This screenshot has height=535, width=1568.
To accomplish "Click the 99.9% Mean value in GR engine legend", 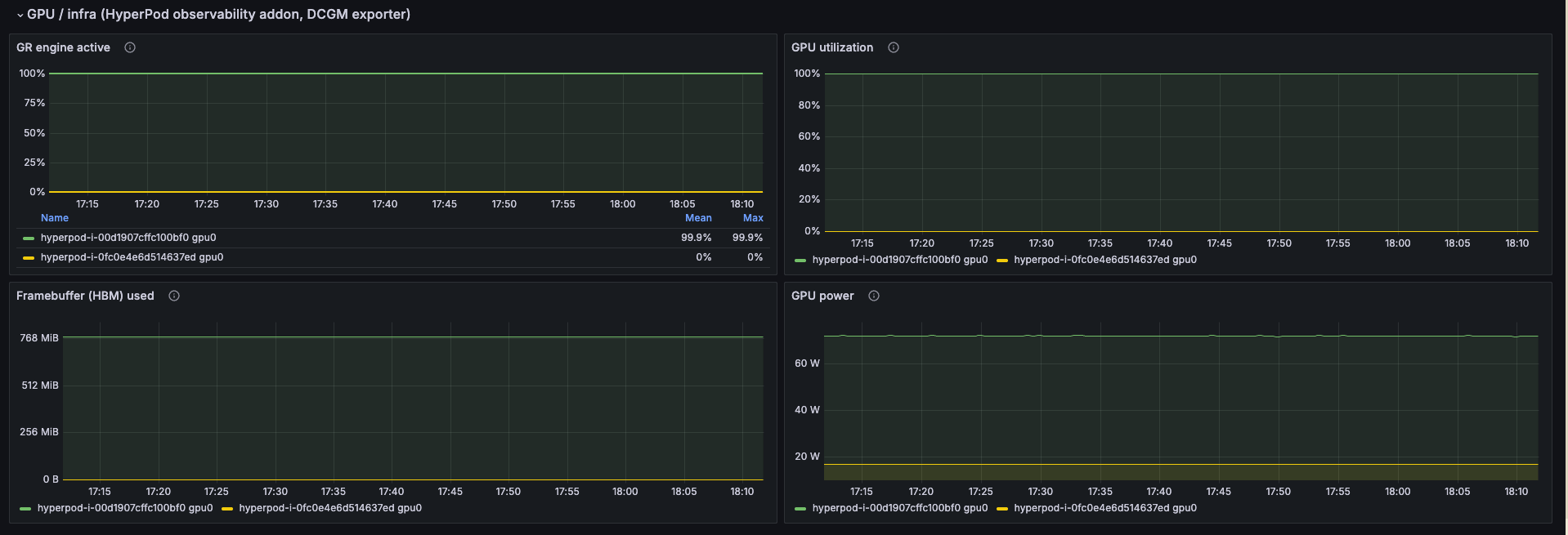I will click(x=697, y=238).
